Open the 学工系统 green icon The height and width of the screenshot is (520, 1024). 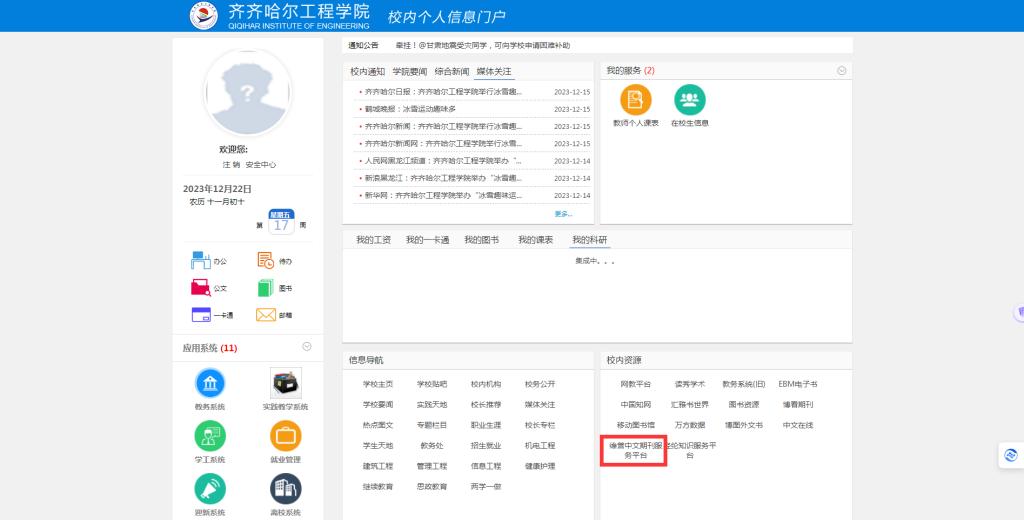(x=209, y=436)
